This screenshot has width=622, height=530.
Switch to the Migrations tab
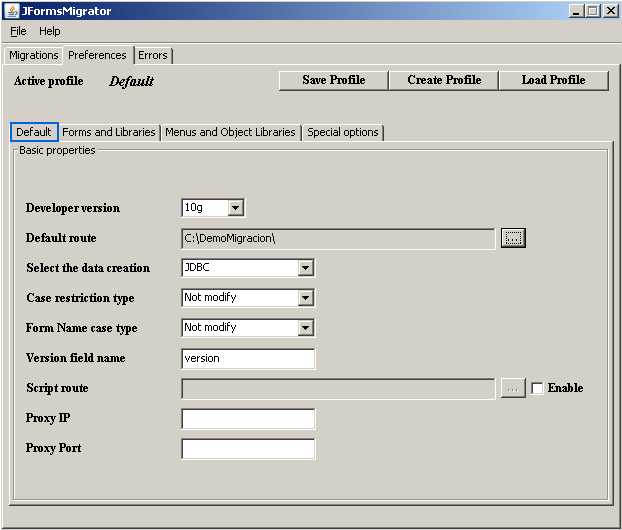point(34,55)
